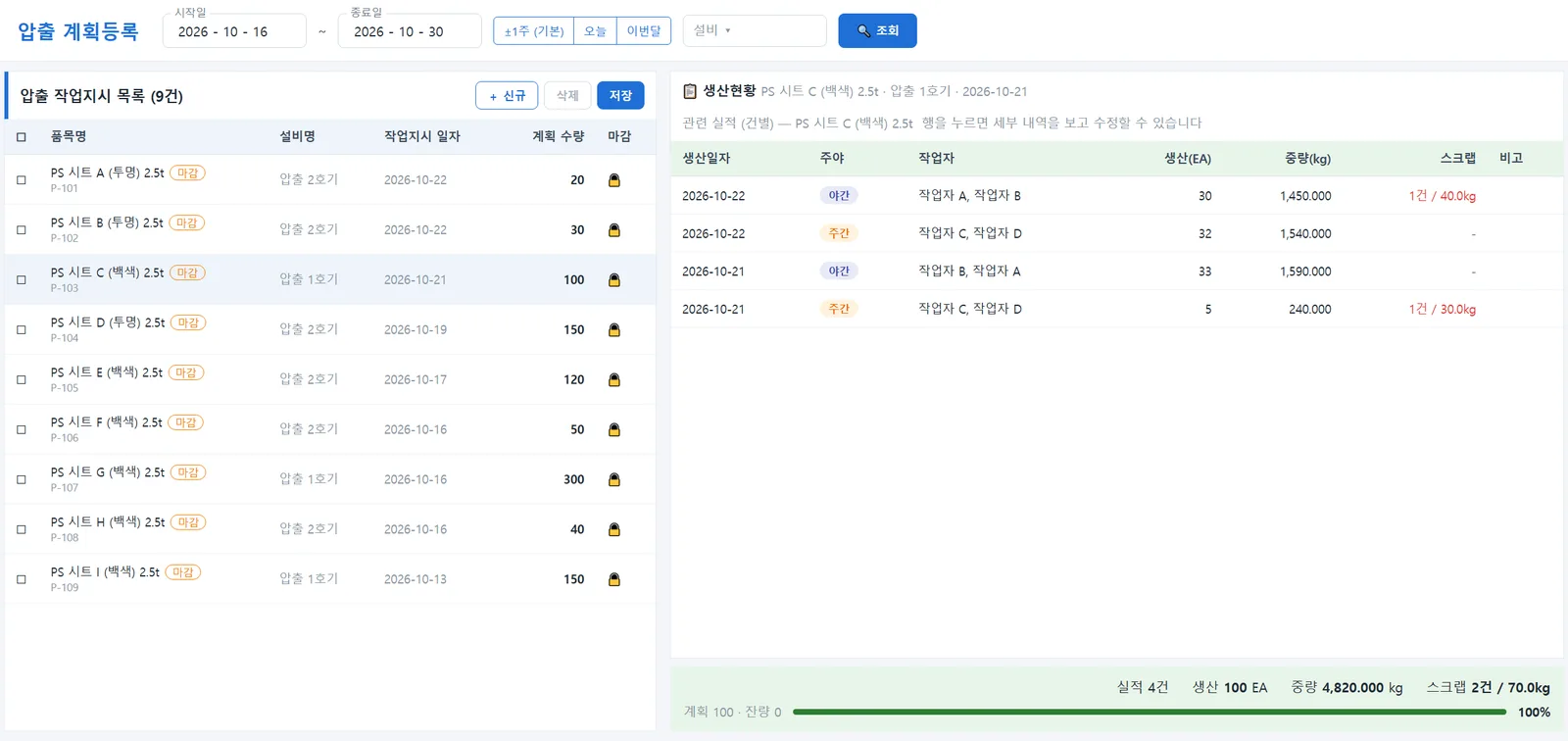Image resolution: width=1568 pixels, height=741 pixels.
Task: Click the 100% production progress bar
Action: (x=1150, y=713)
